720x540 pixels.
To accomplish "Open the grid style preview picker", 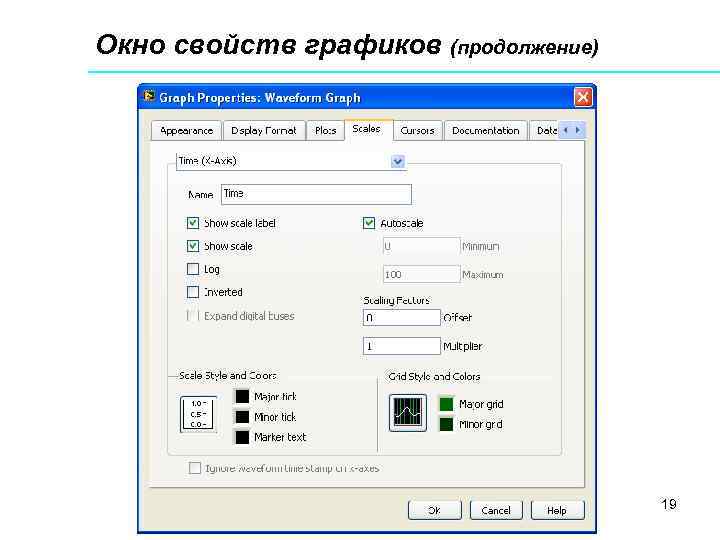I will [x=408, y=412].
